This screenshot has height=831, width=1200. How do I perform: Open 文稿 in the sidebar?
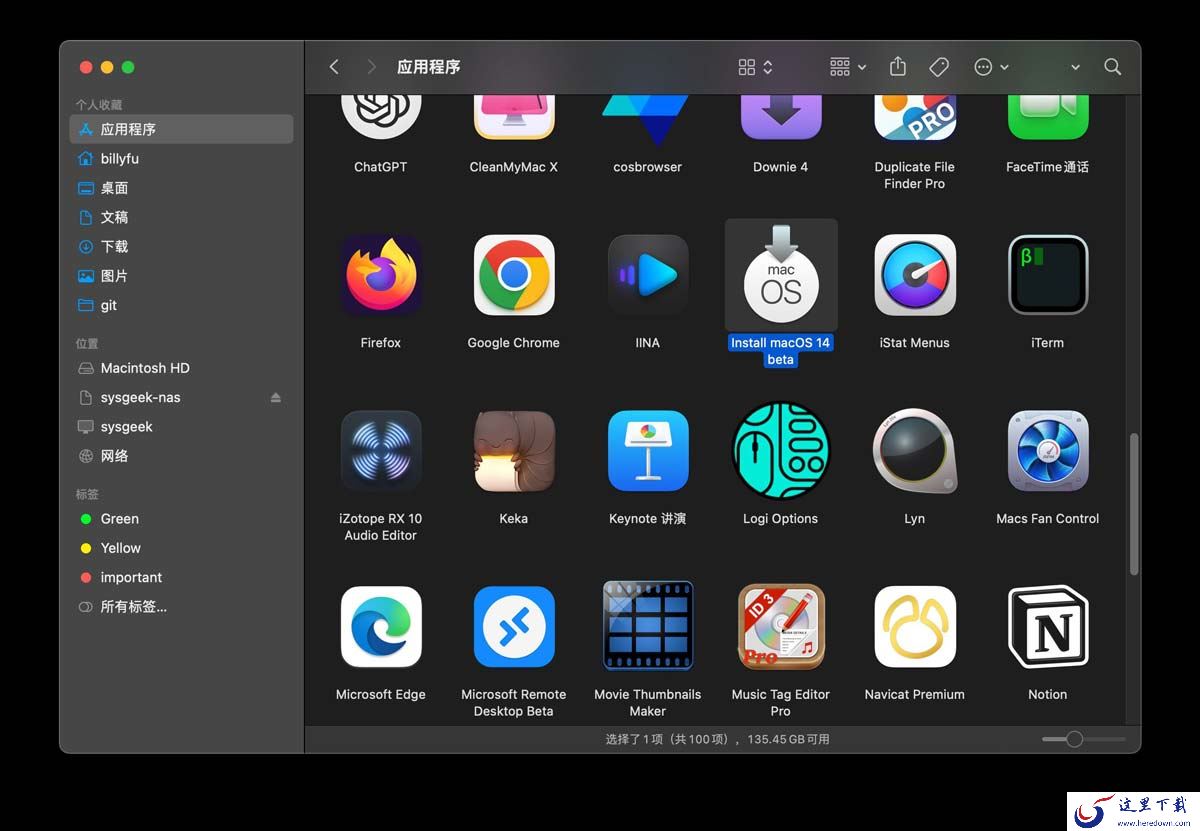[x=181, y=217]
